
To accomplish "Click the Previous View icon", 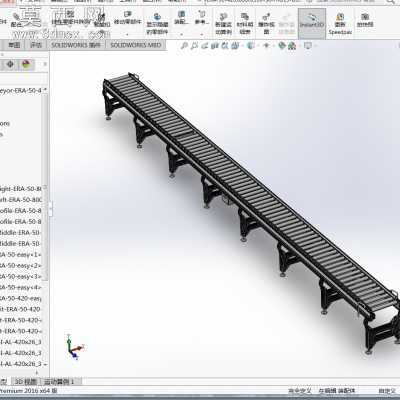I will click(205, 46).
